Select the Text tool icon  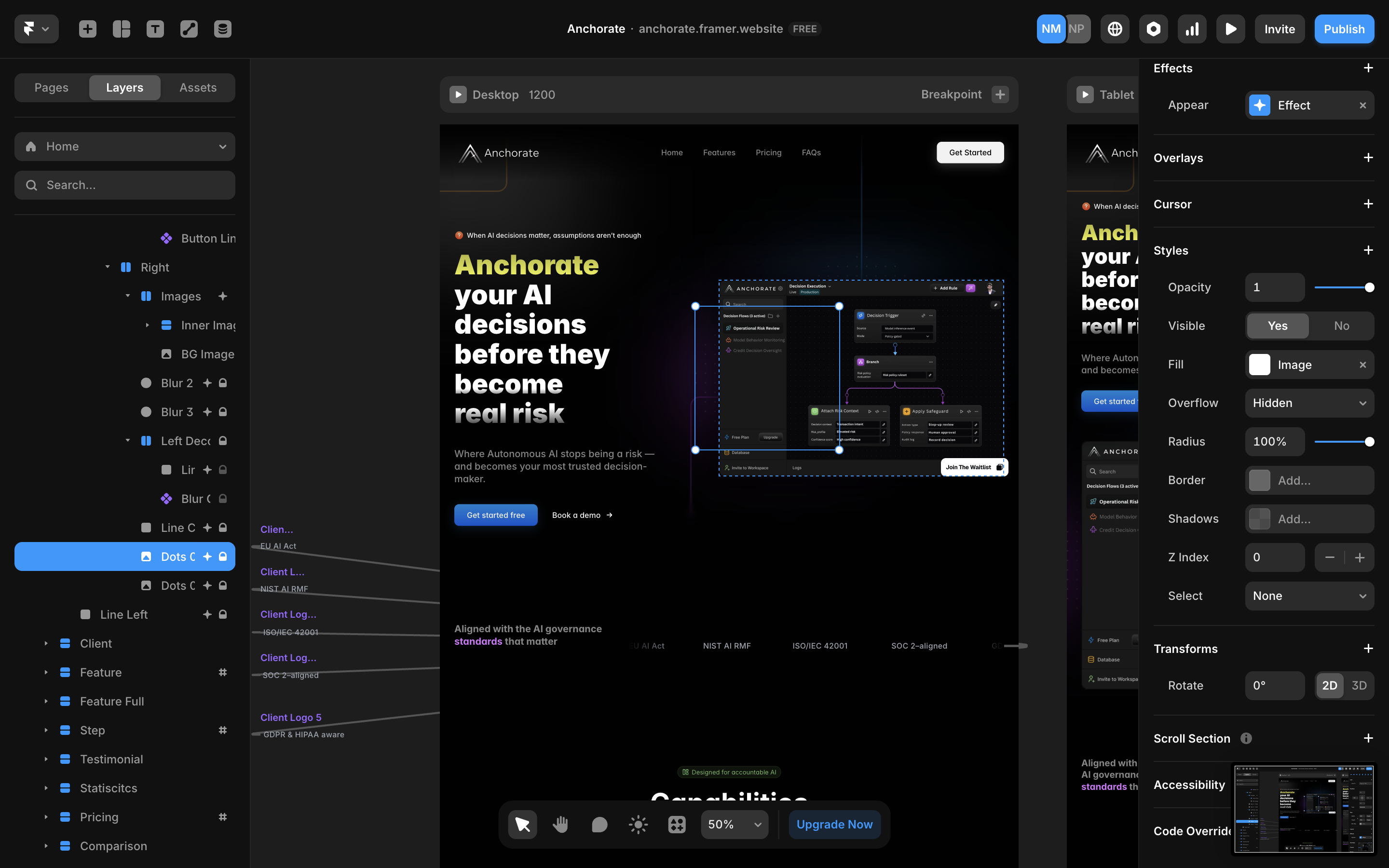tap(155, 29)
